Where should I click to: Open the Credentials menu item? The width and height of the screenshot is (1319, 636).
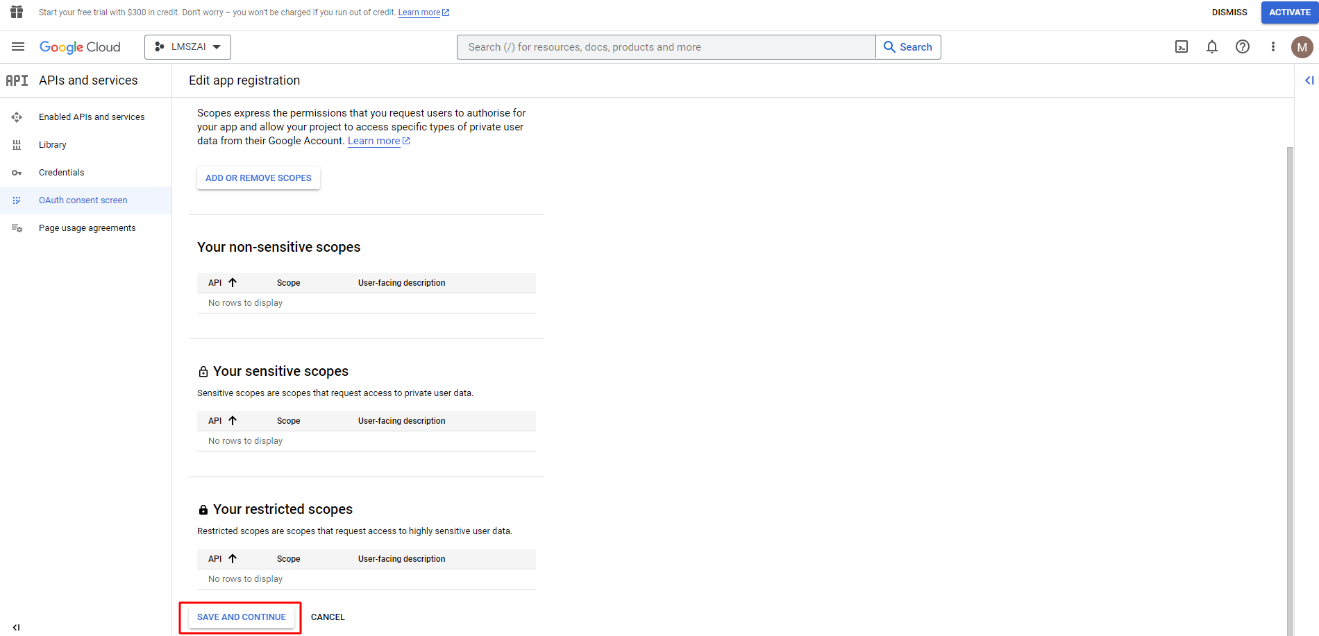click(61, 172)
